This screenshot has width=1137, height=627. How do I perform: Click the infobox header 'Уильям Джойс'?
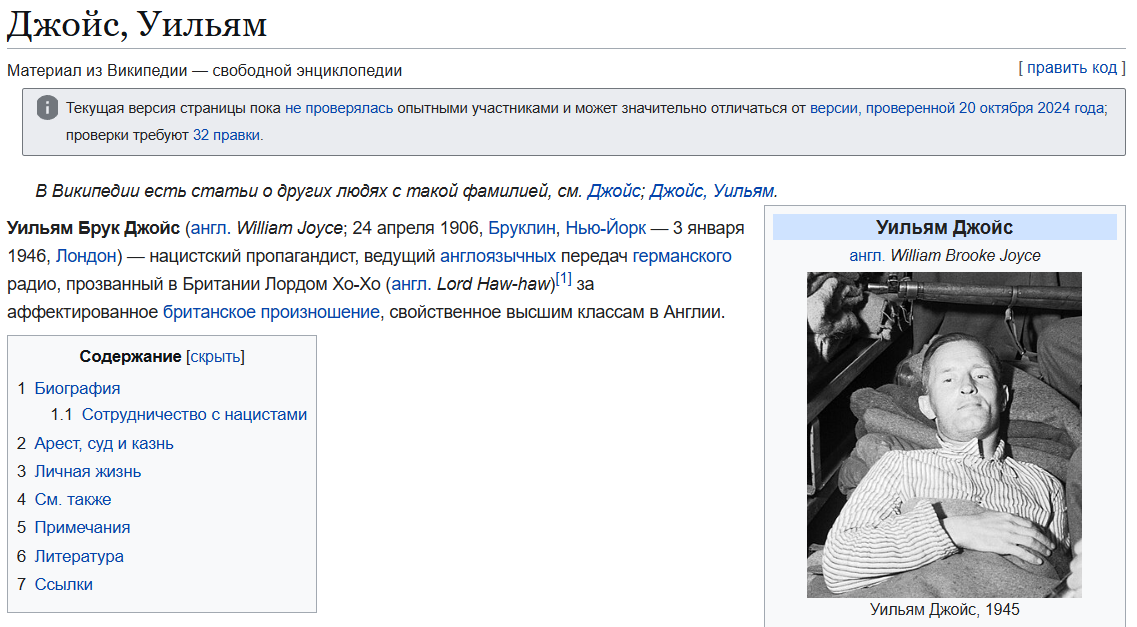tap(944, 228)
